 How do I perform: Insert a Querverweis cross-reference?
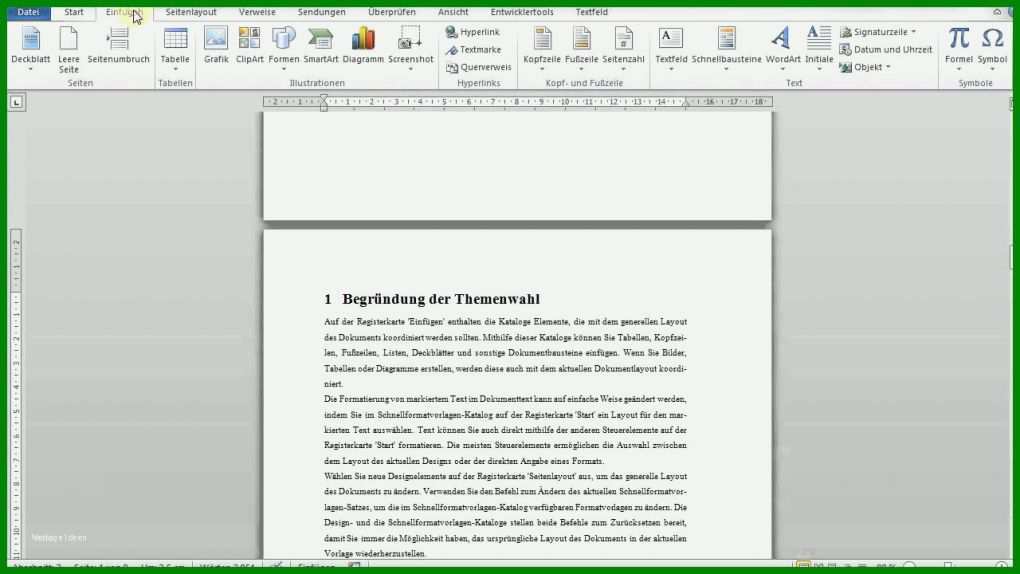(x=479, y=67)
